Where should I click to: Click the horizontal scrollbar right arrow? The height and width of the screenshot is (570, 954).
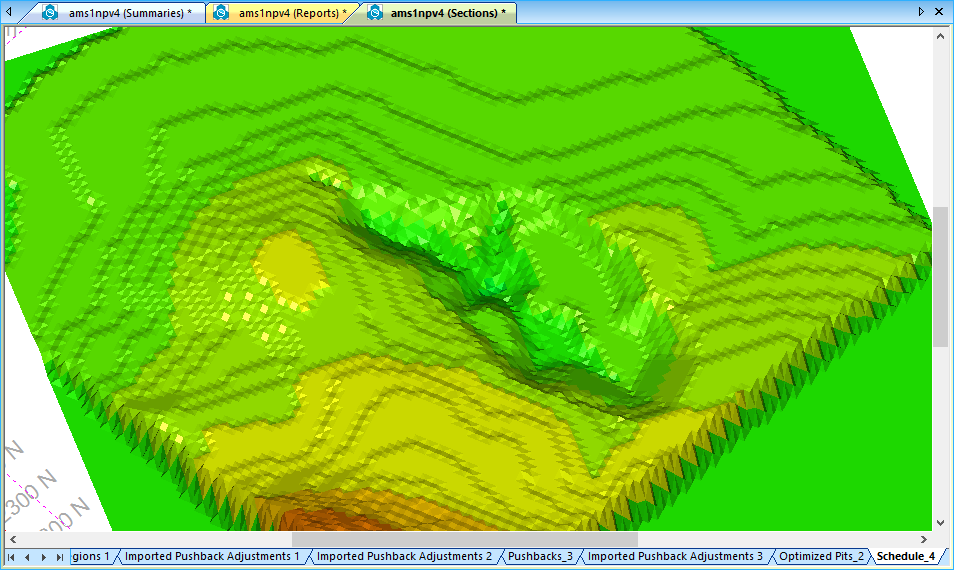924,539
